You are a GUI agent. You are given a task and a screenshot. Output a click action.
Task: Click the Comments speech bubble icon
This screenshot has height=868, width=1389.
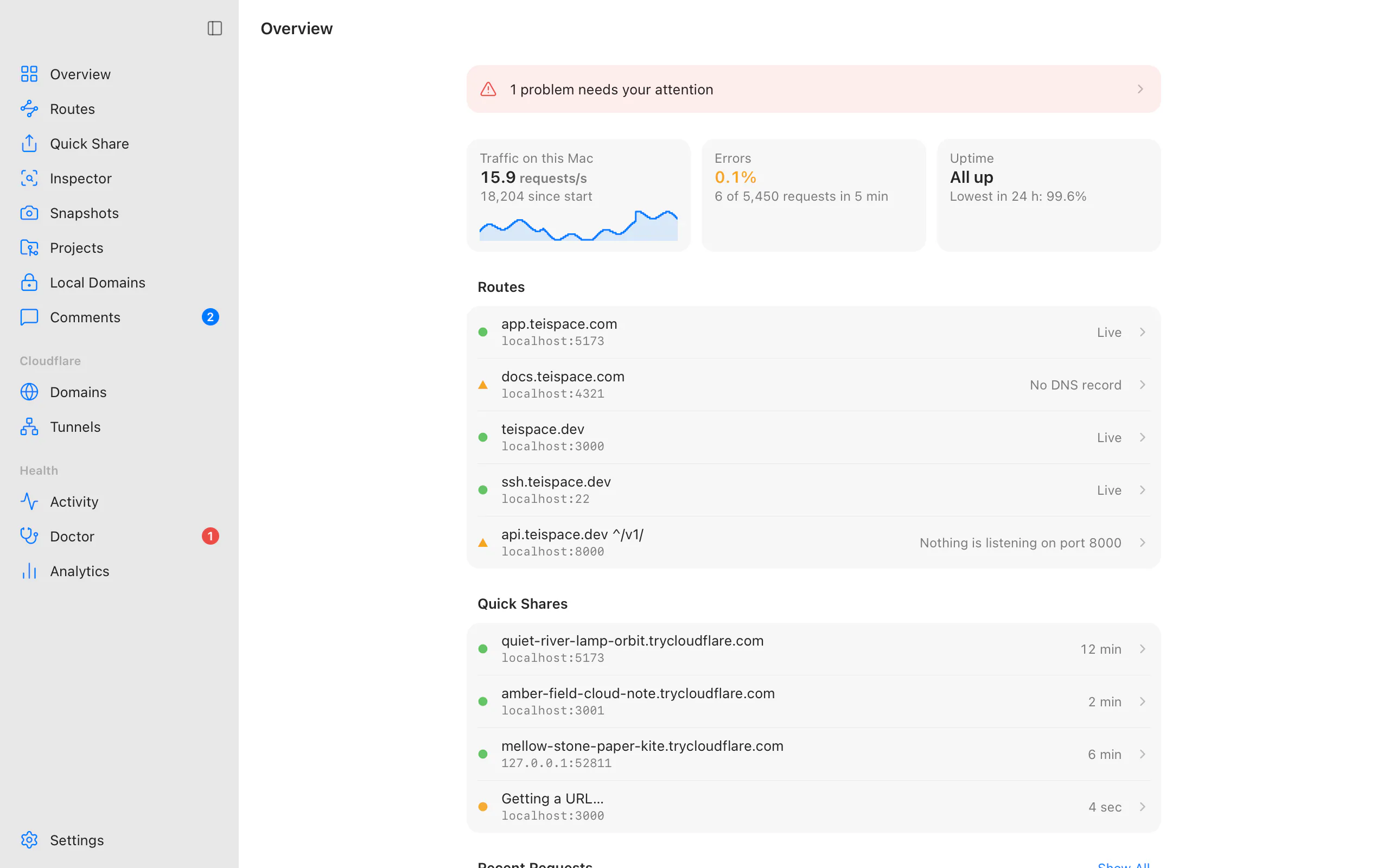click(x=29, y=317)
